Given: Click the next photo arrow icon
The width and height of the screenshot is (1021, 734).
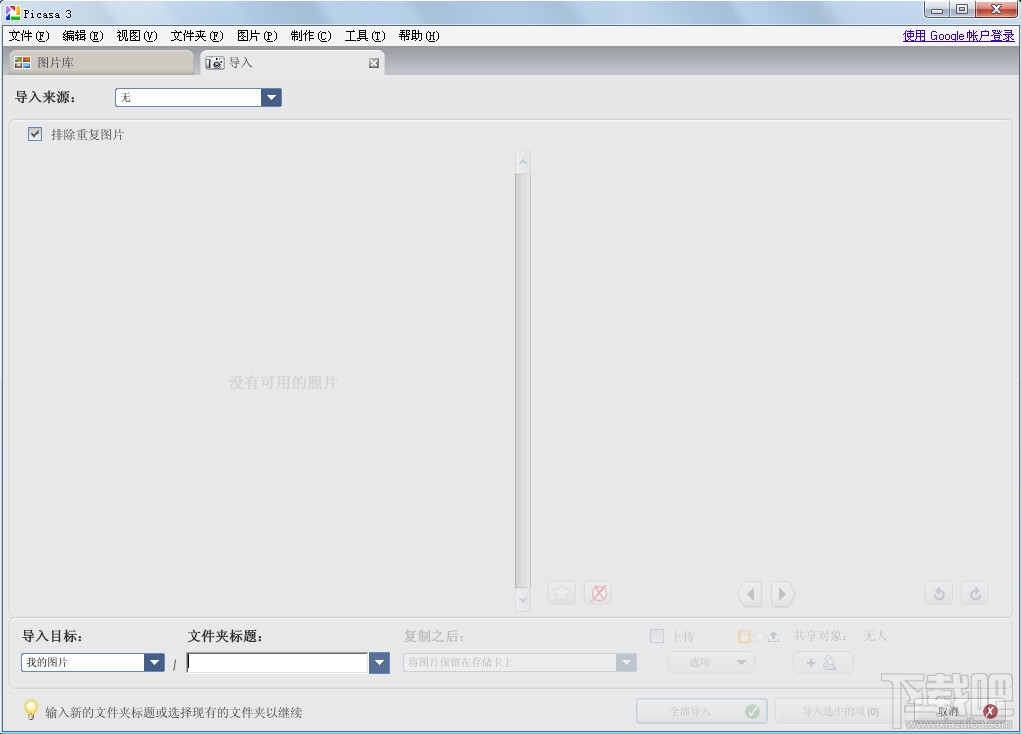Looking at the screenshot, I should [783, 593].
